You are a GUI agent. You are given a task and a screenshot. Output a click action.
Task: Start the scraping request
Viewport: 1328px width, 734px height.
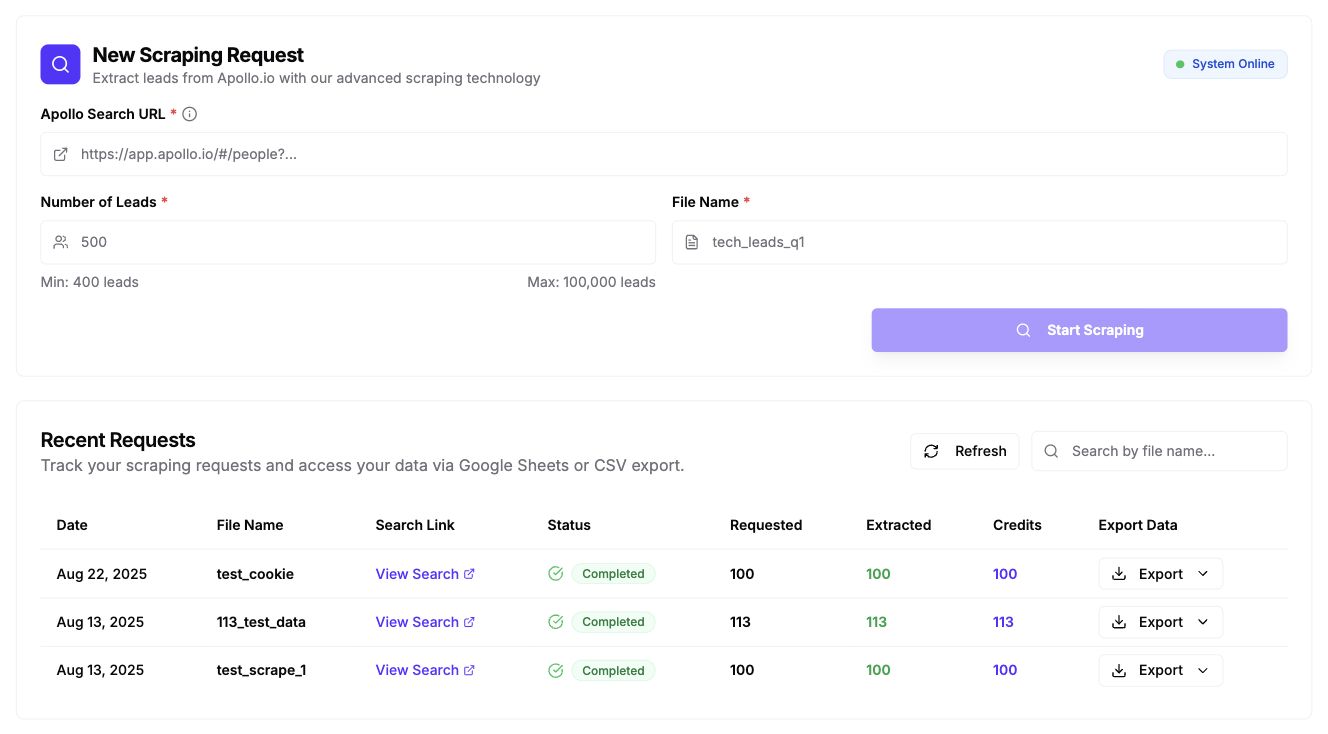(1079, 330)
